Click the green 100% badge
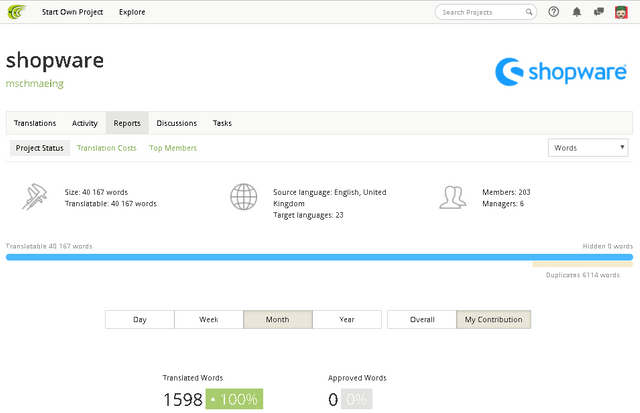Screen dimensions: 640x413 234,399
